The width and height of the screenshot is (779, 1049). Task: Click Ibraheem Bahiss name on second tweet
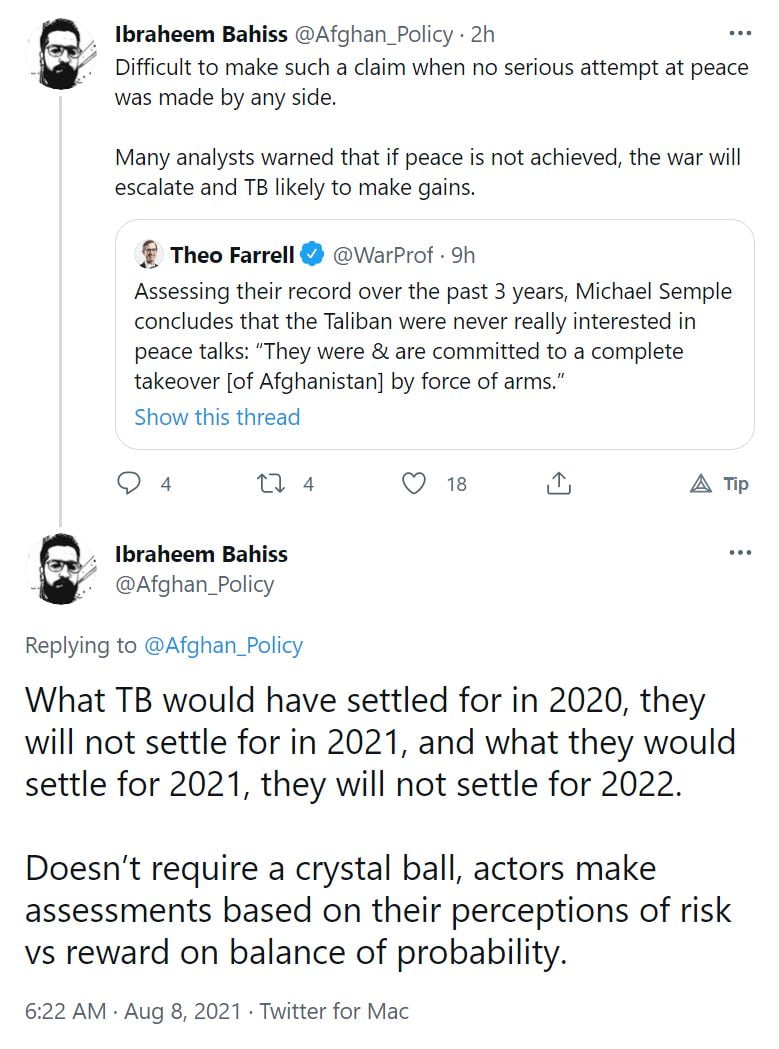[x=201, y=554]
